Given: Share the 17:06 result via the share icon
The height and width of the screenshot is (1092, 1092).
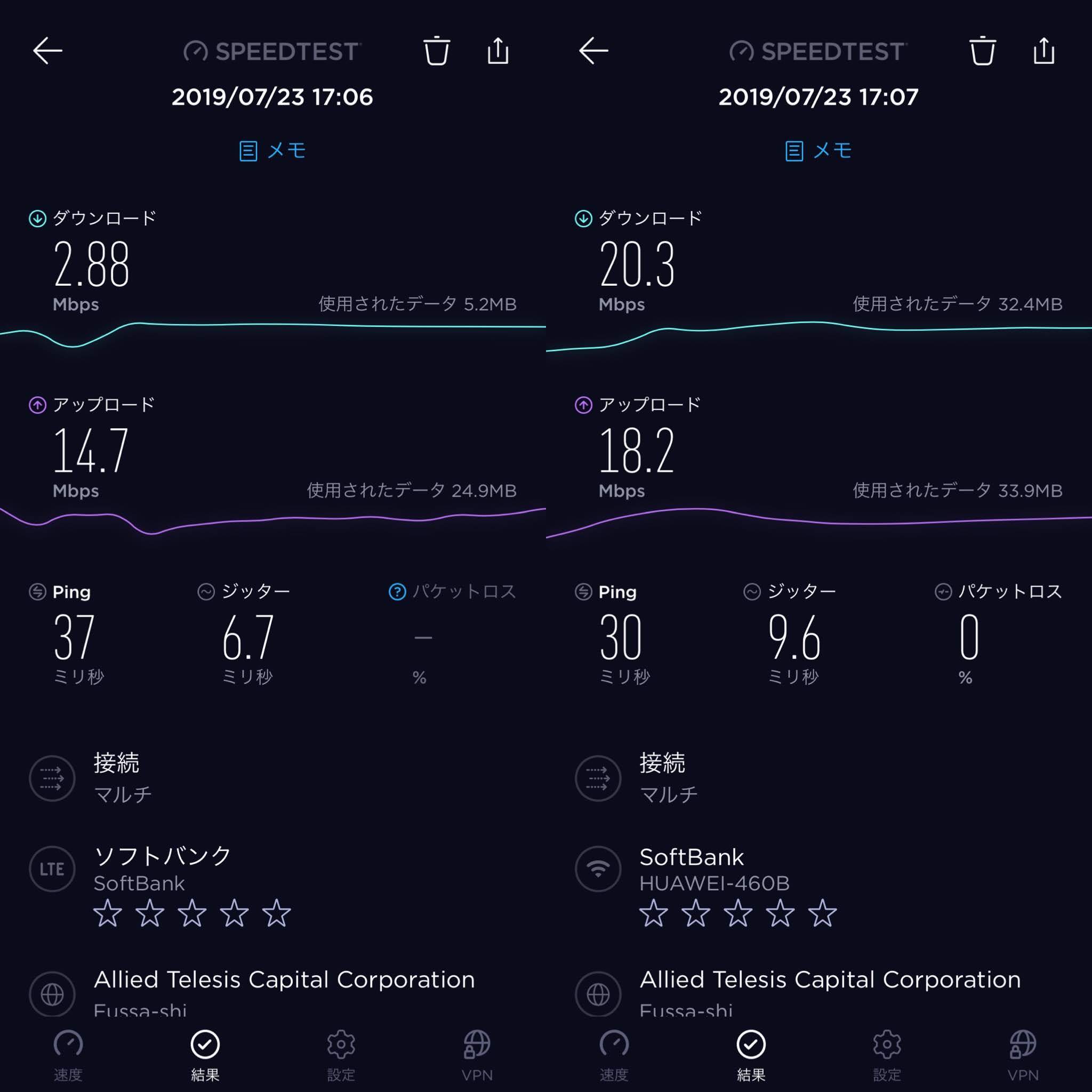Looking at the screenshot, I should click(x=497, y=50).
